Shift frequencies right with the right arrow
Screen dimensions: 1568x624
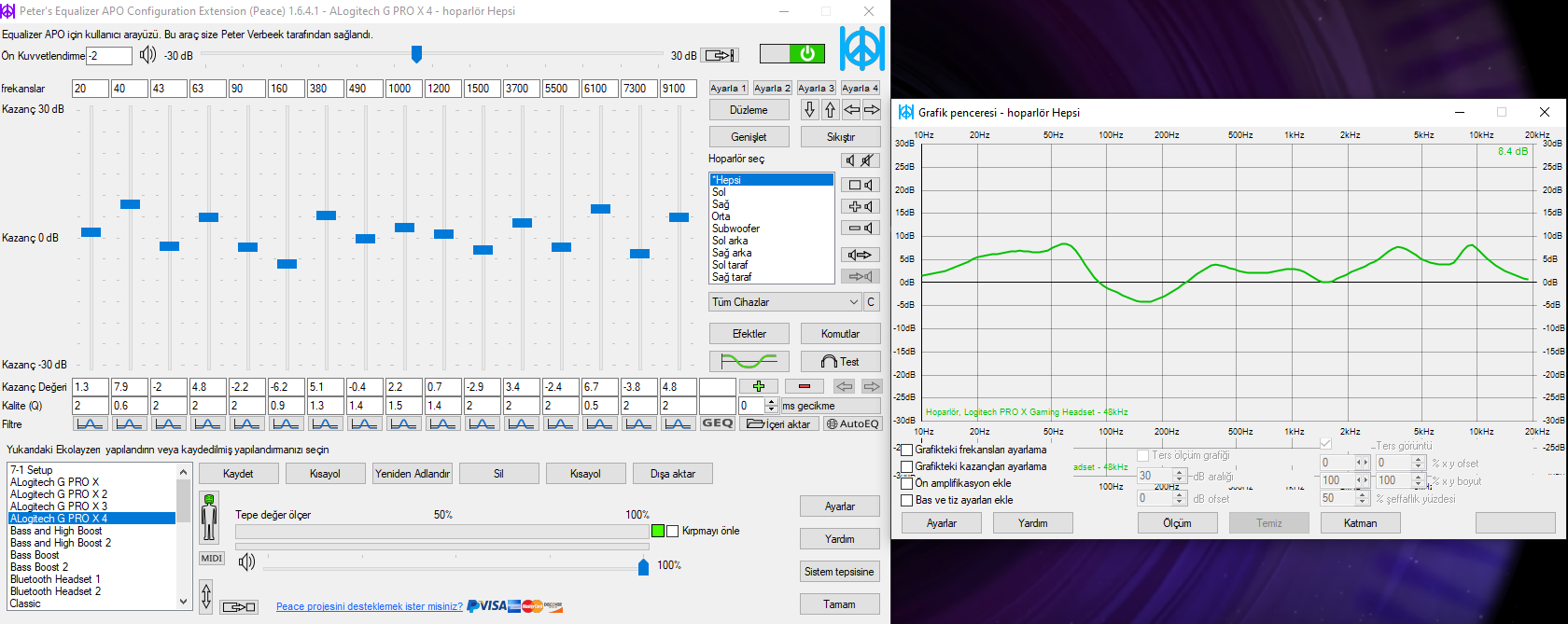(x=872, y=109)
